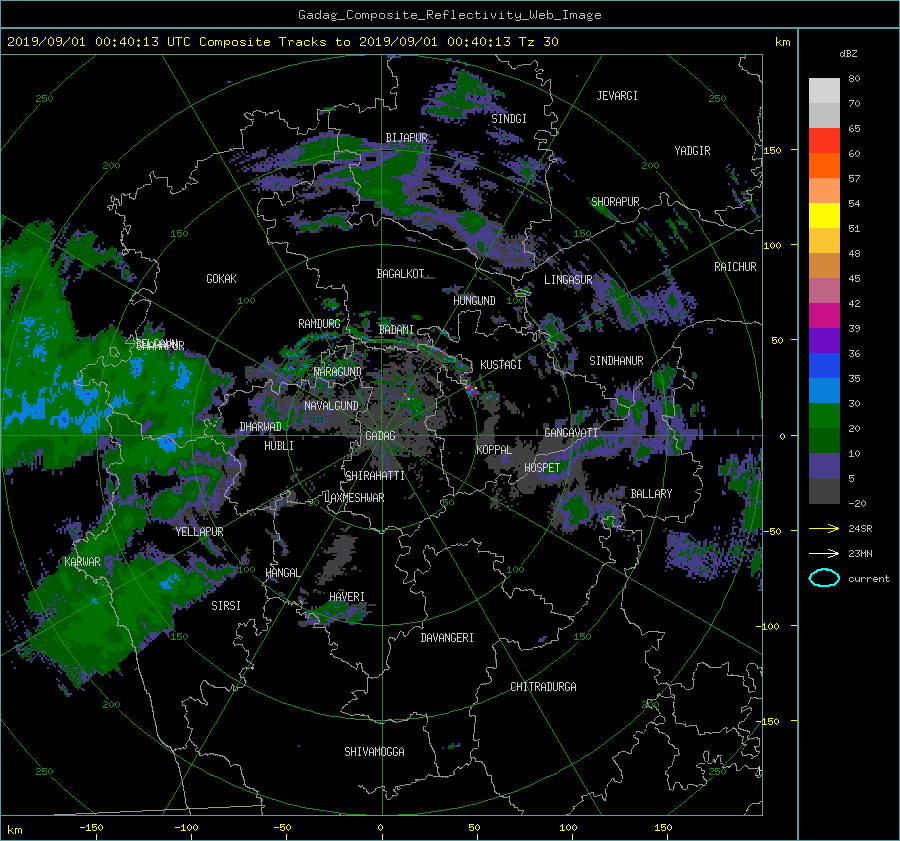The width and height of the screenshot is (900, 841).
Task: Pick the bright green dBZ legend swatch
Action: click(824, 415)
